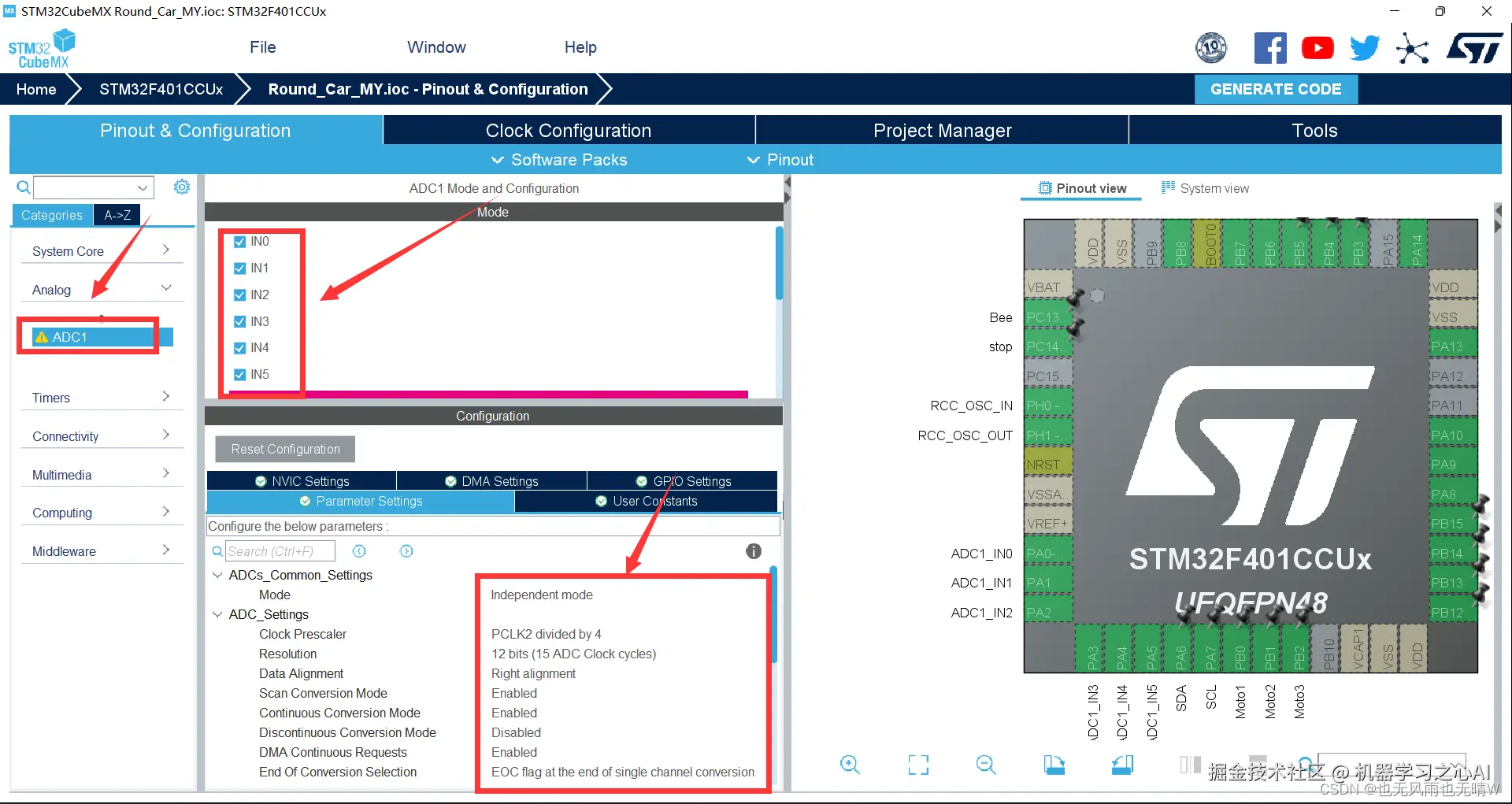Click the Twitter bird icon

click(x=1365, y=48)
